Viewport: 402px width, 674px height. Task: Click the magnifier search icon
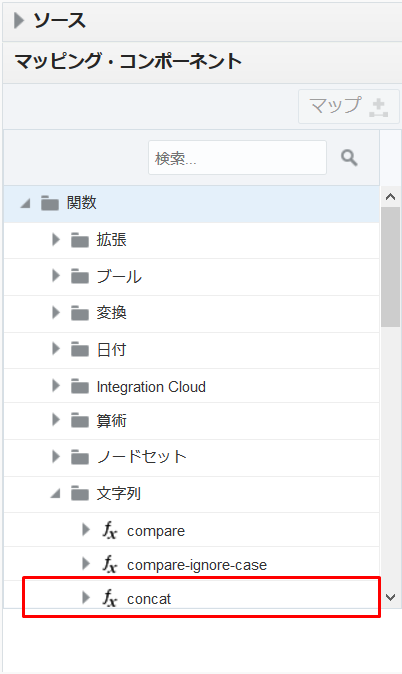pyautogui.click(x=349, y=158)
